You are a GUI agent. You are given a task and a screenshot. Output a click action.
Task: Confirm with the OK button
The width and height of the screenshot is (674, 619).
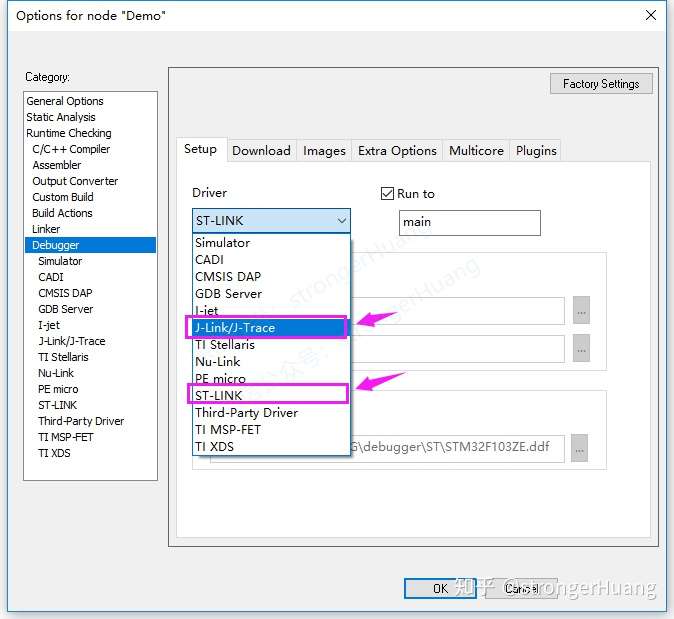(x=440, y=588)
